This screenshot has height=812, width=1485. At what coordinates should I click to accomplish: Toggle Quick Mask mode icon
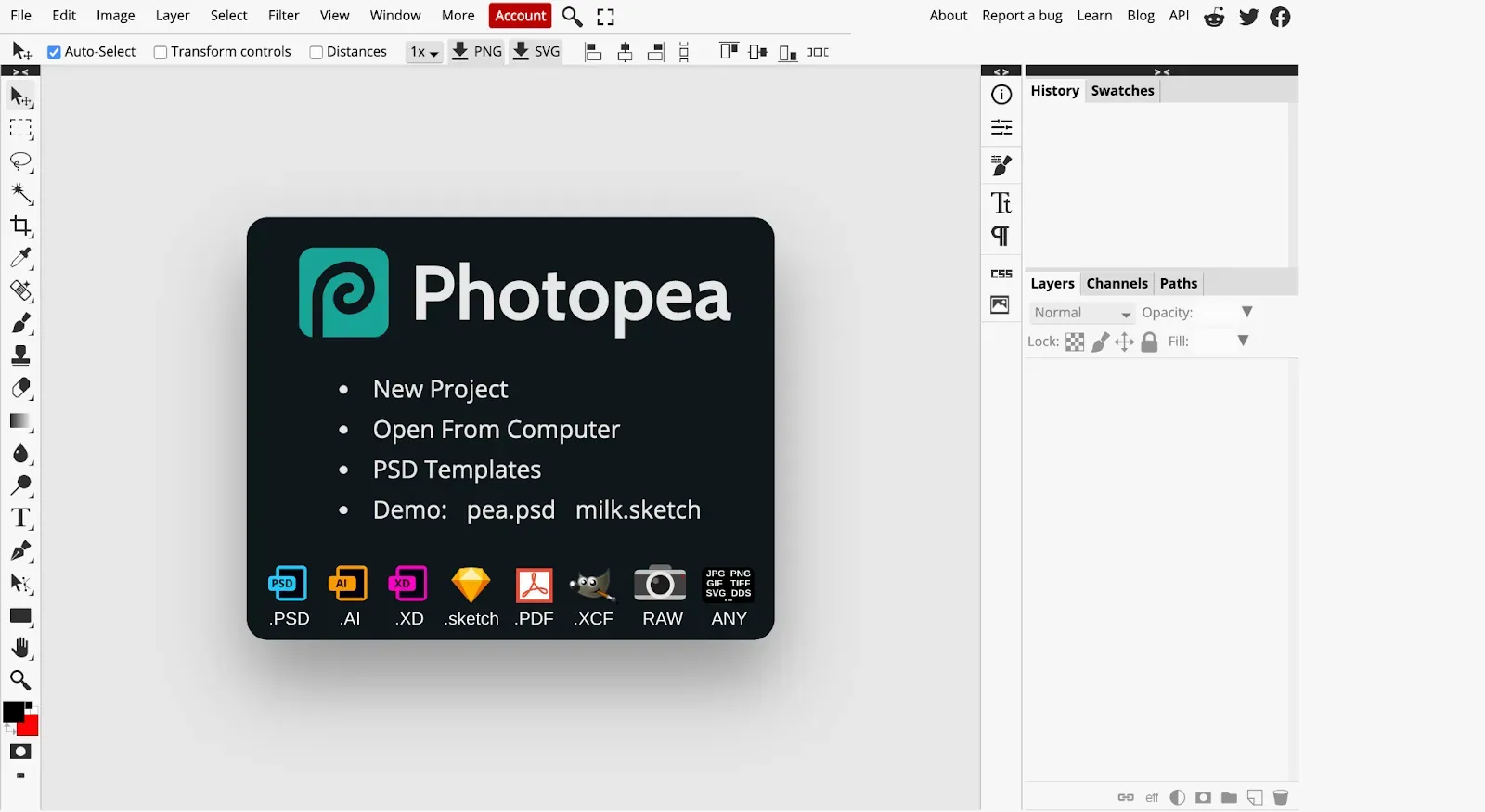click(x=20, y=752)
